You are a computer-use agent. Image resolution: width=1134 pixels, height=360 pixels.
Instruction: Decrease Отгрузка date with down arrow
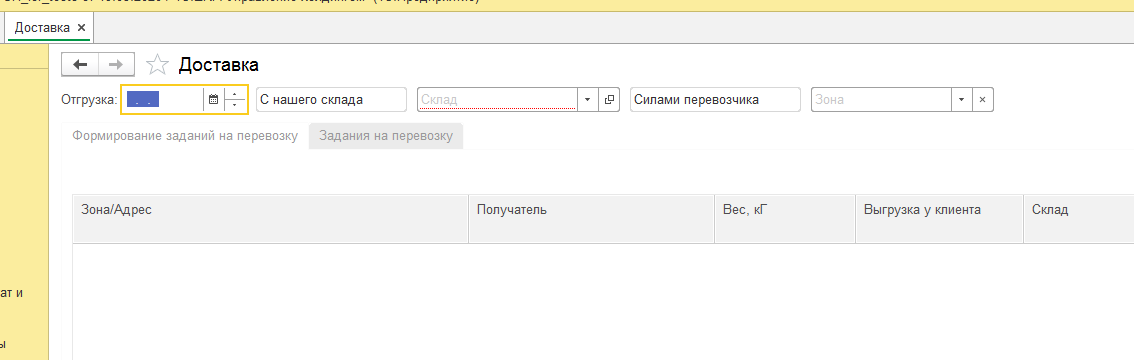tap(234, 106)
